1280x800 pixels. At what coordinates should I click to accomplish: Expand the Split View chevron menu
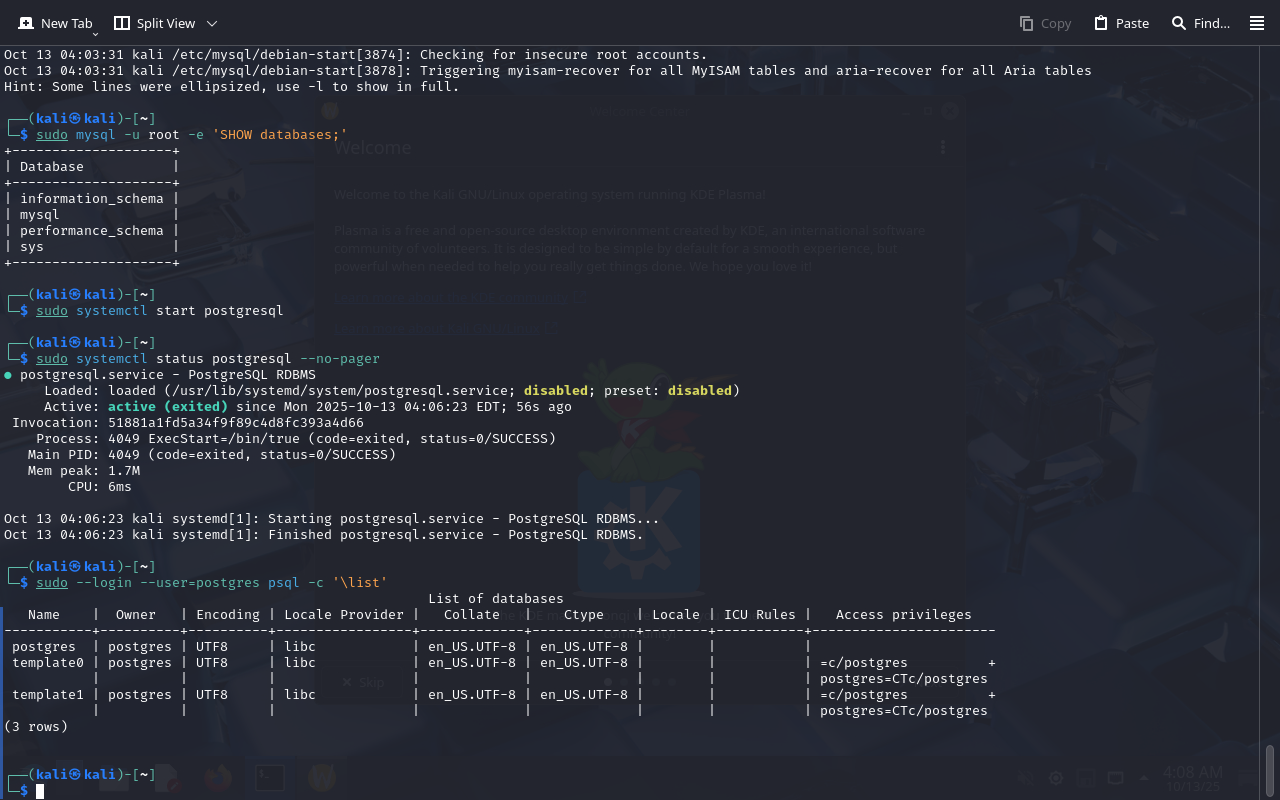click(x=211, y=23)
